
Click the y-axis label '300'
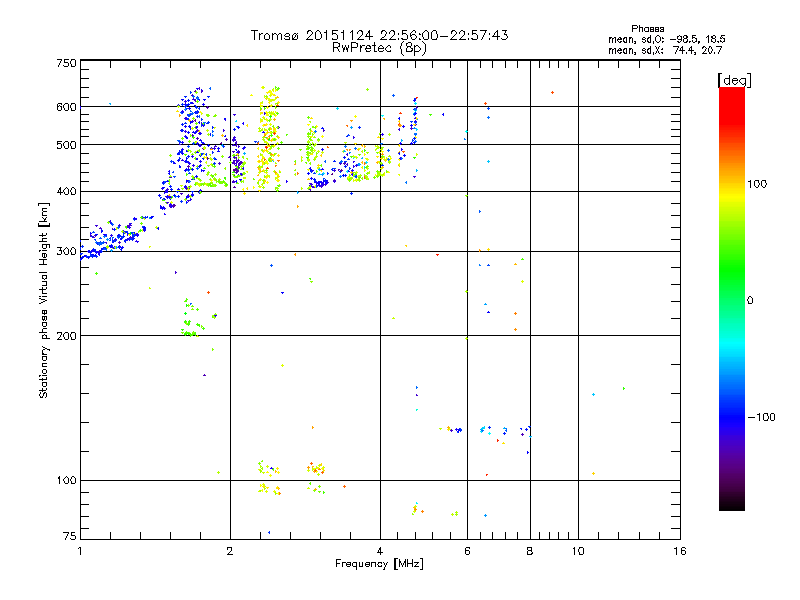point(67,252)
